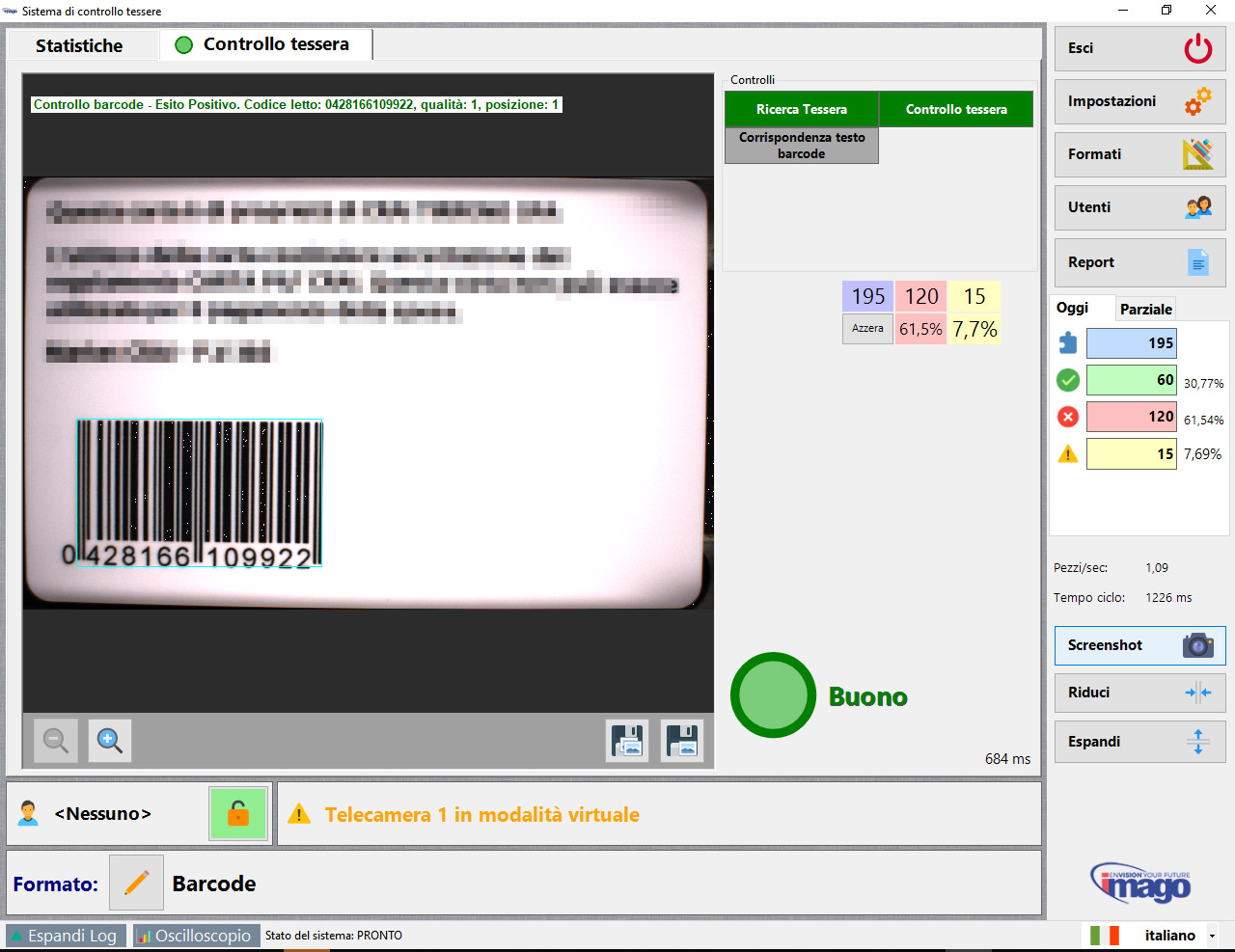Switch to the Parziale counters tab

[x=1146, y=309]
